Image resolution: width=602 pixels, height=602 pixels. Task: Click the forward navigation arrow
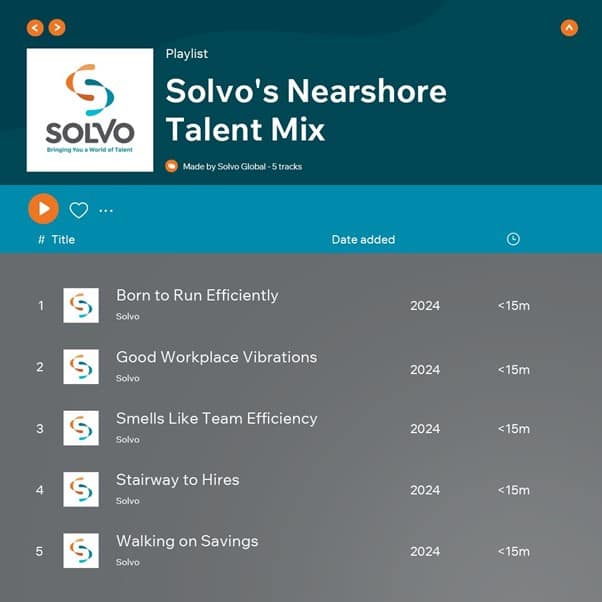[x=57, y=27]
